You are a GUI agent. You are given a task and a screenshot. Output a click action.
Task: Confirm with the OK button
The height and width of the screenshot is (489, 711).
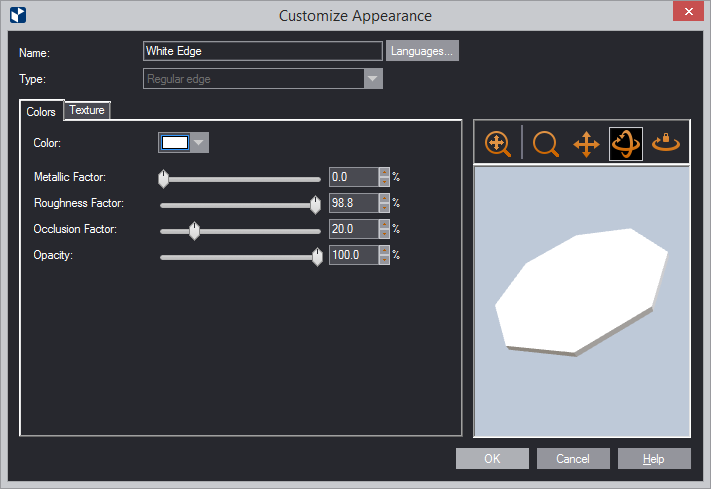(492, 459)
